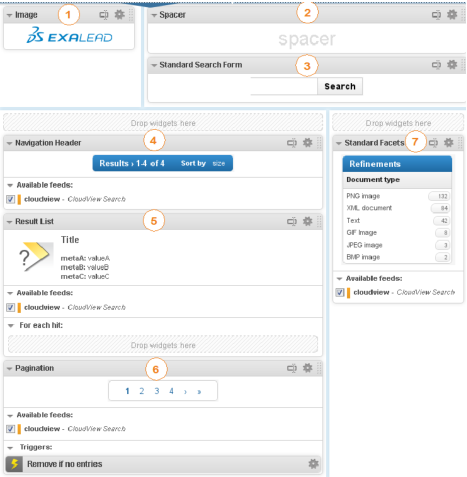Click the Result List rename icon

point(292,222)
